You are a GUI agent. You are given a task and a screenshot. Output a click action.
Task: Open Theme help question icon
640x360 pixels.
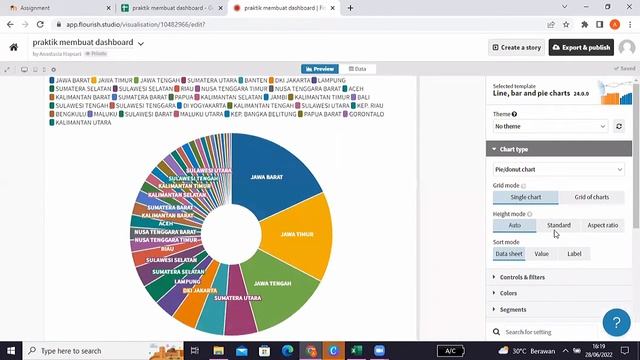click(514, 114)
